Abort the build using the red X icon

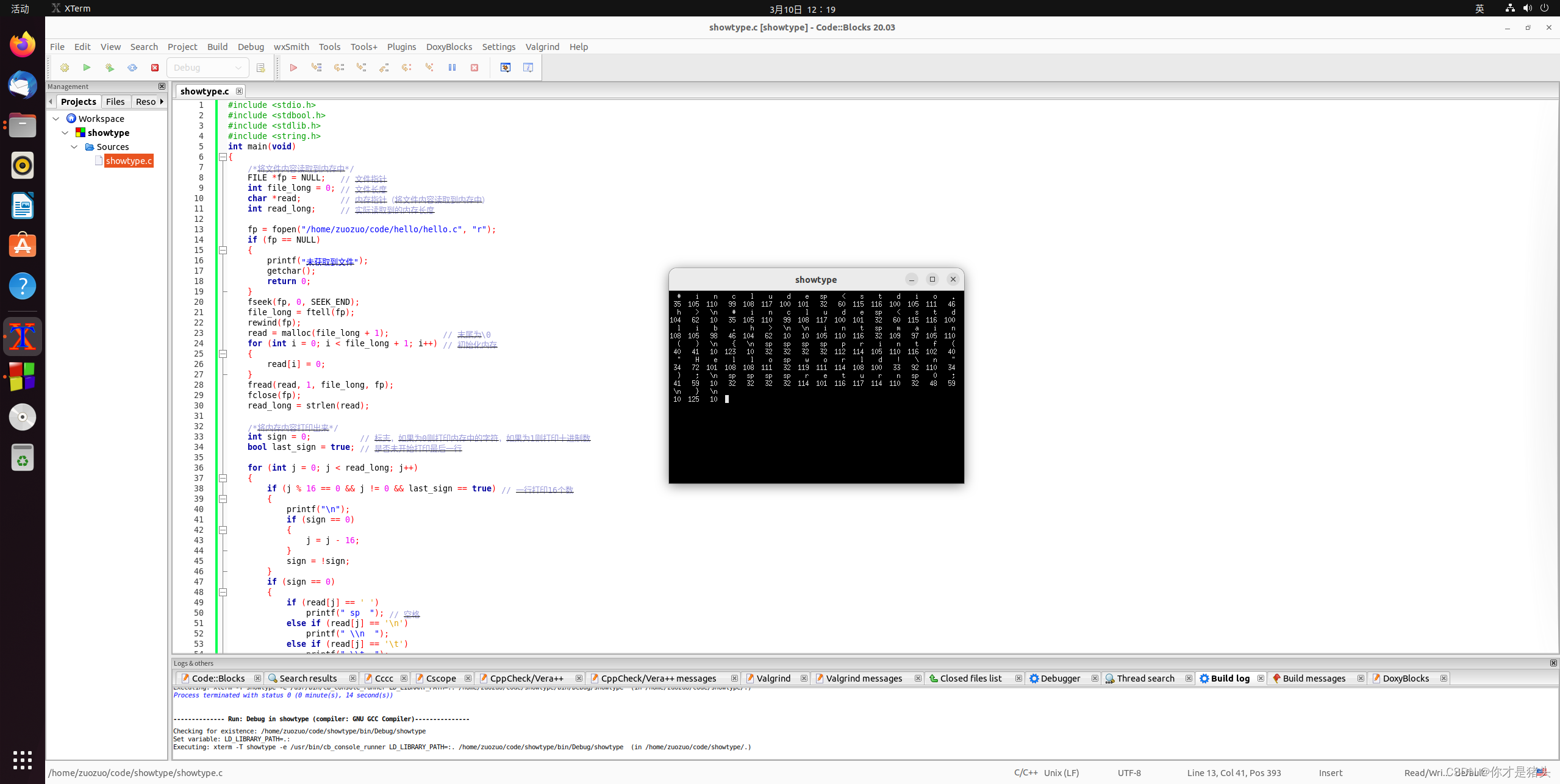click(x=155, y=67)
